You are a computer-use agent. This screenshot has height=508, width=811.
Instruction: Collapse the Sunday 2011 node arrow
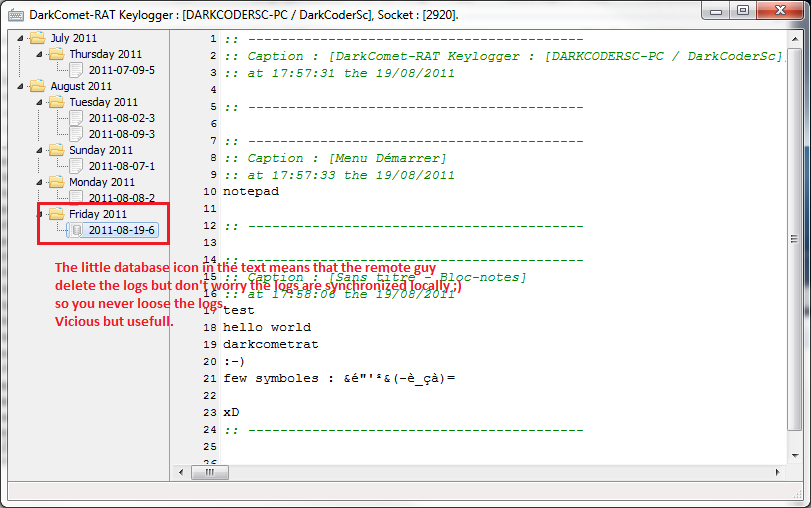pos(41,150)
